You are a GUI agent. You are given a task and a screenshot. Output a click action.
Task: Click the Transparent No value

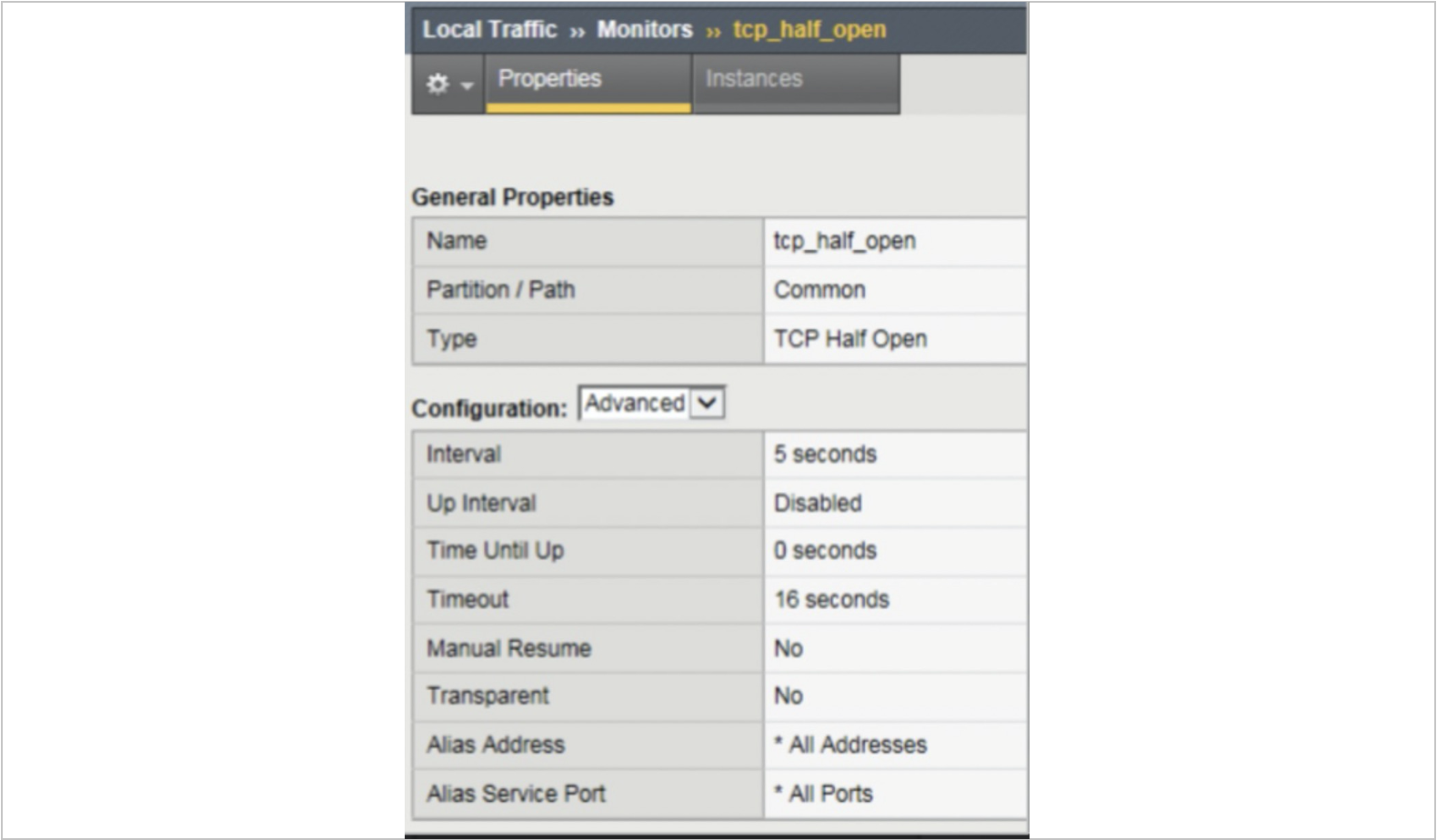(x=788, y=696)
